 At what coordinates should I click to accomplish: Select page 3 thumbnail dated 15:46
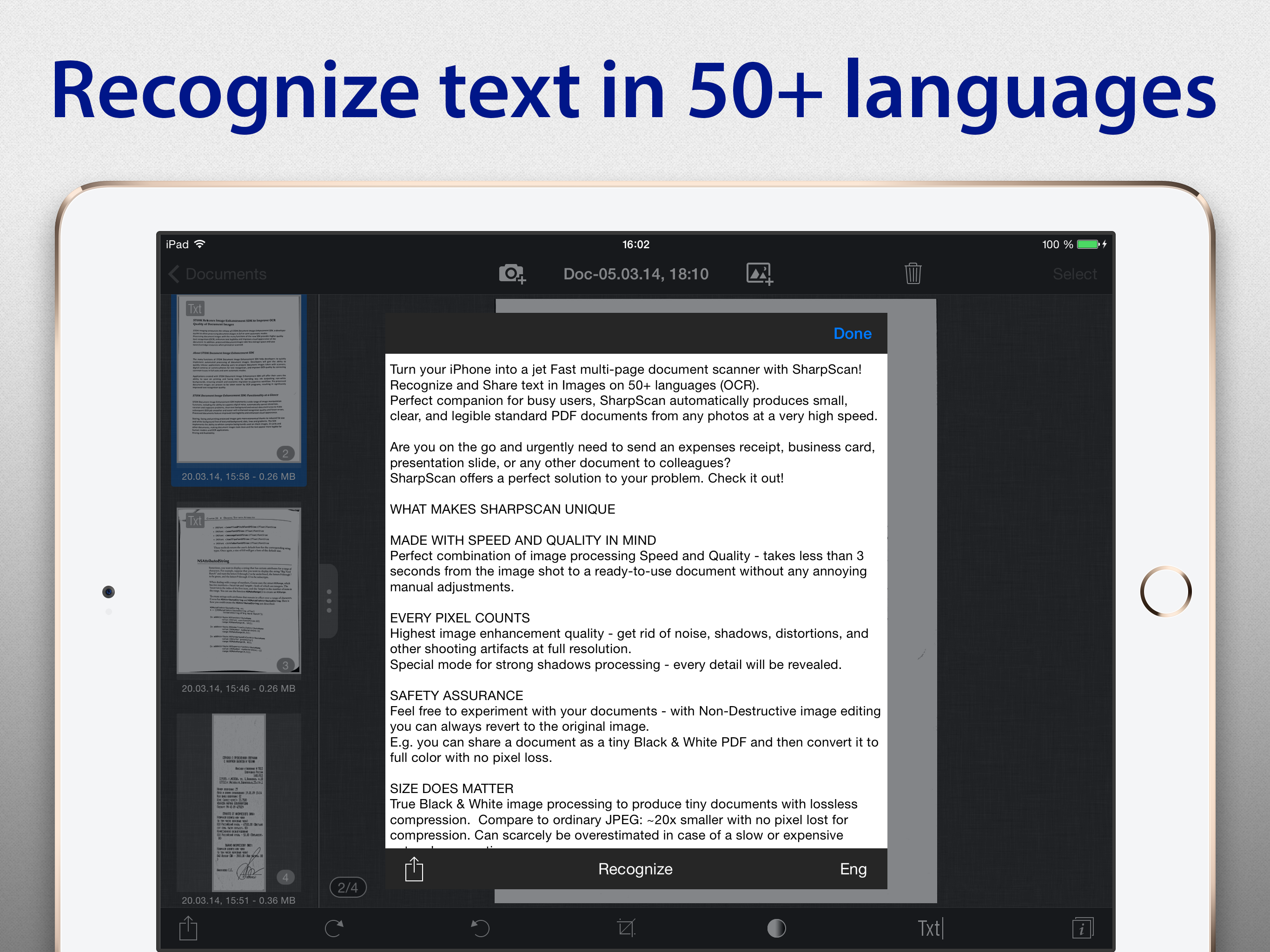(x=239, y=591)
